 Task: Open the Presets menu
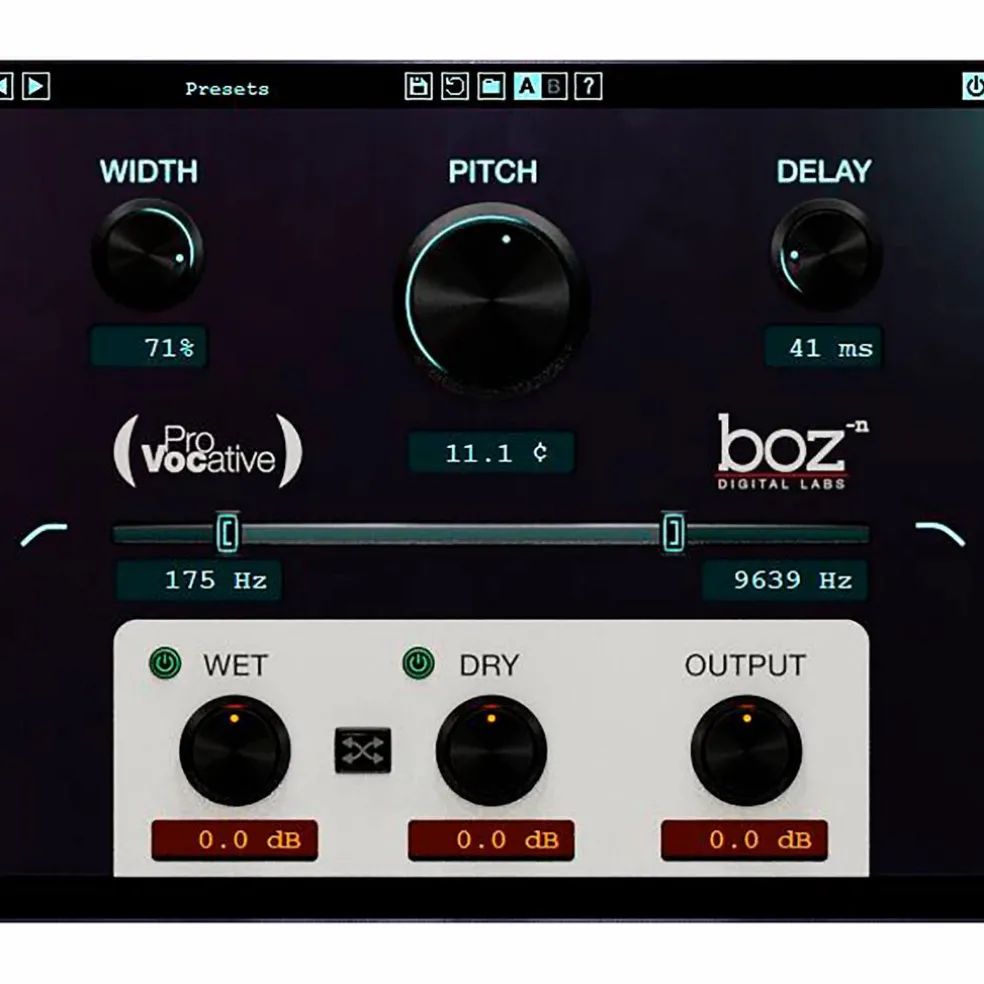[227, 89]
